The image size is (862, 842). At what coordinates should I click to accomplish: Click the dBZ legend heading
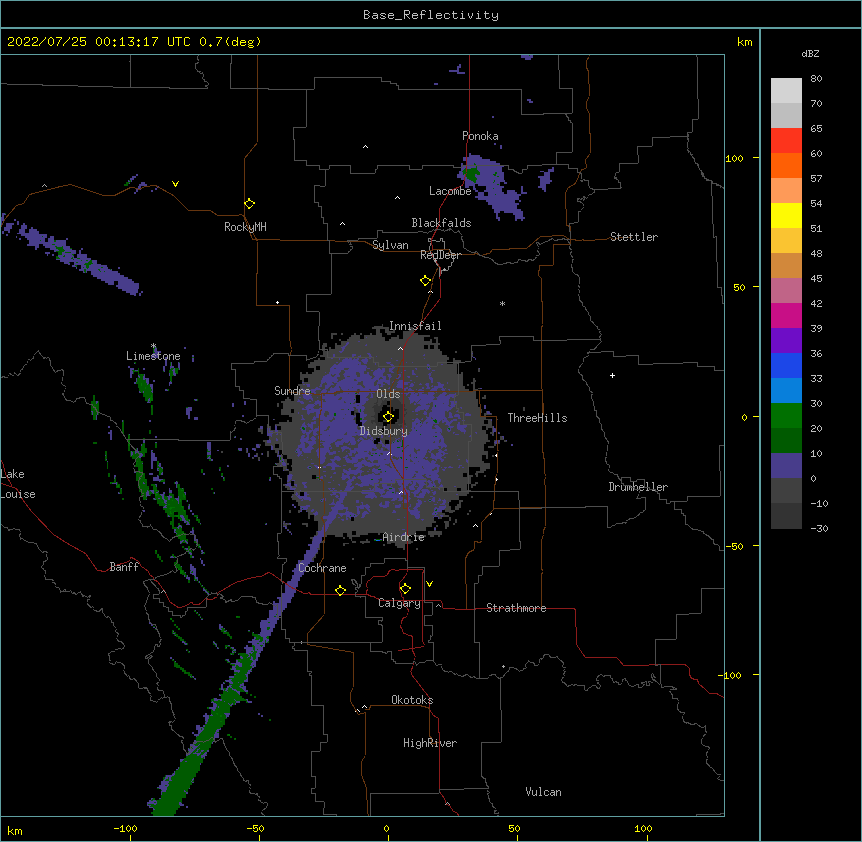click(810, 54)
